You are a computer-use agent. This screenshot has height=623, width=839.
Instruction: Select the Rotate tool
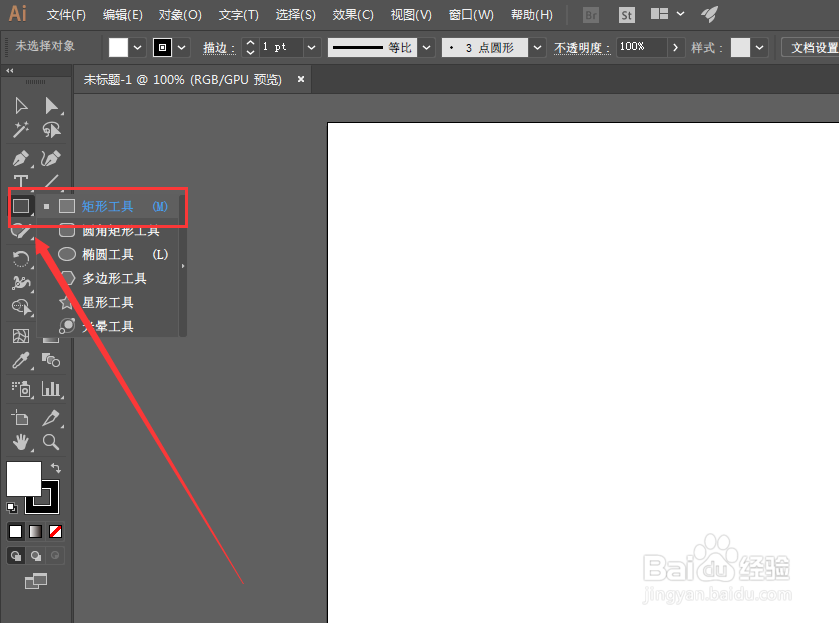pos(21,259)
